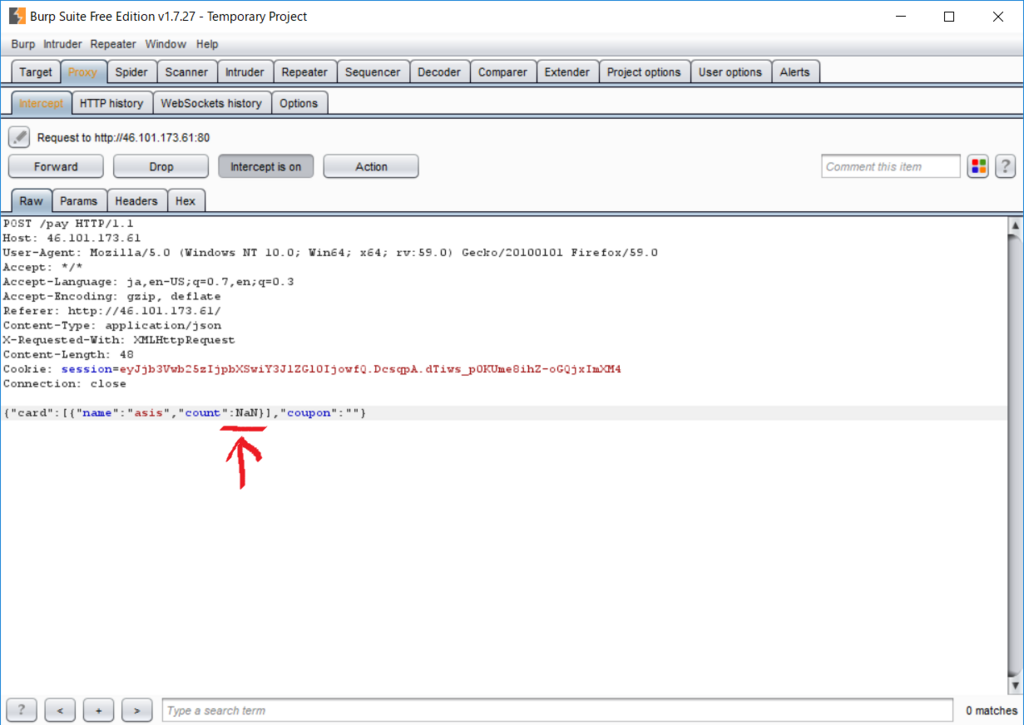Open the Project options tab
The width and height of the screenshot is (1024, 725).
(643, 72)
